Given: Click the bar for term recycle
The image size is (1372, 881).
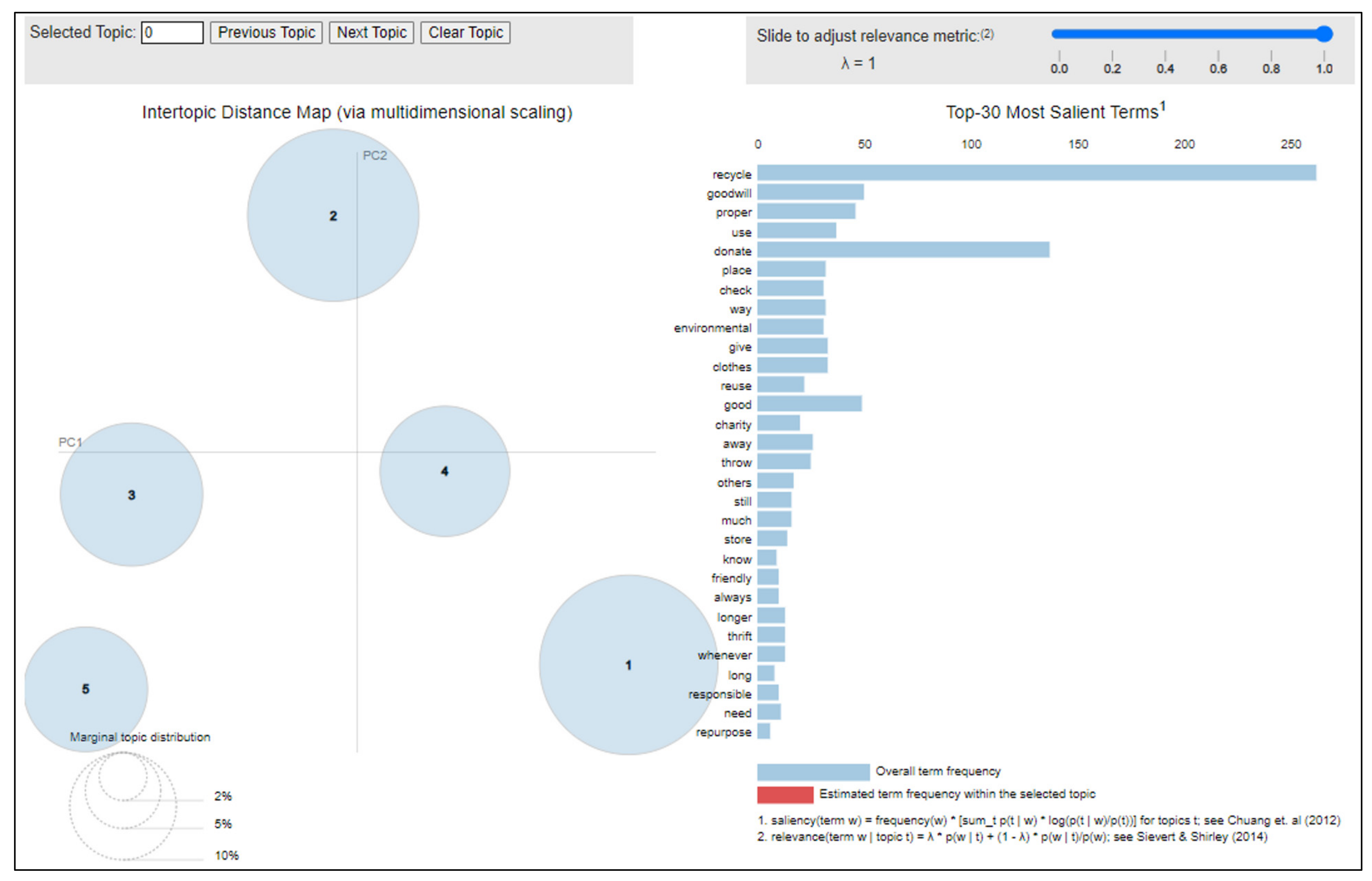Looking at the screenshot, I should point(1036,173).
